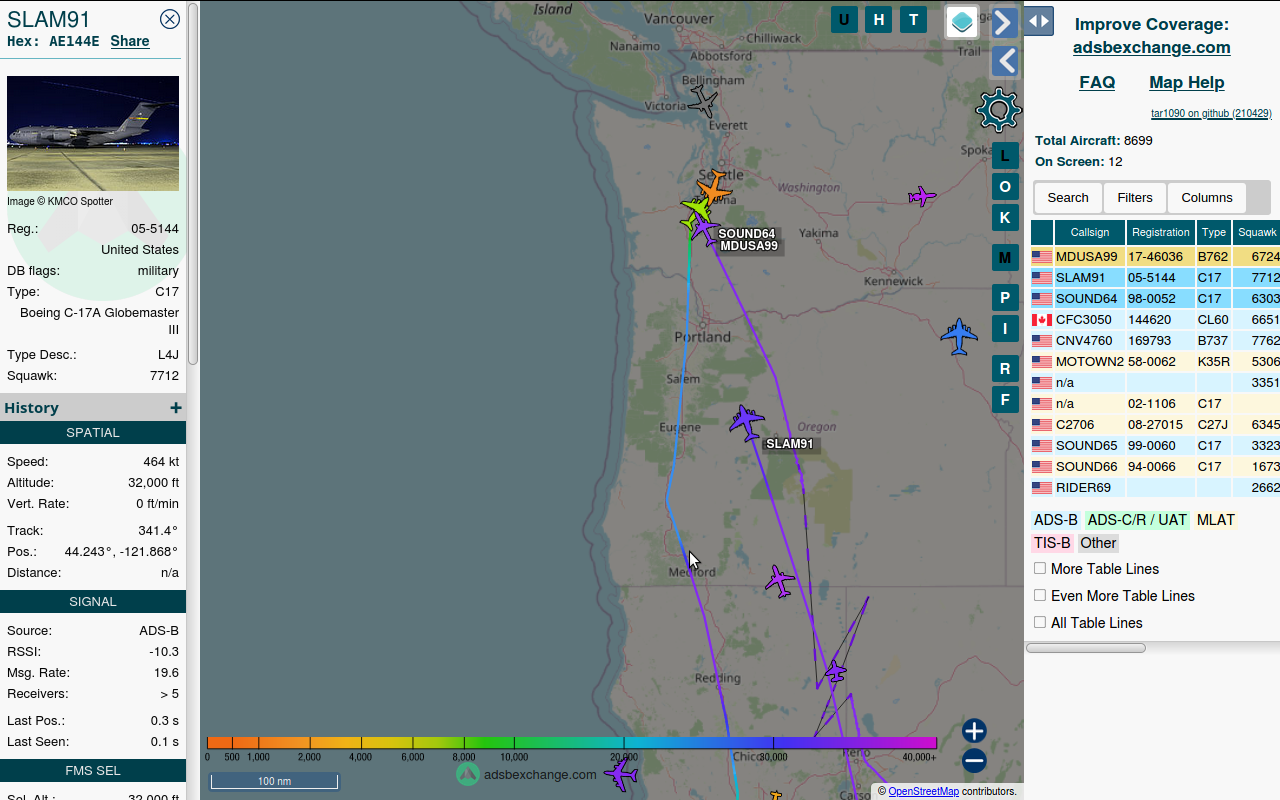Open the adsbexchange.com coverage link
Viewport: 1280px width, 800px height.
(1152, 47)
